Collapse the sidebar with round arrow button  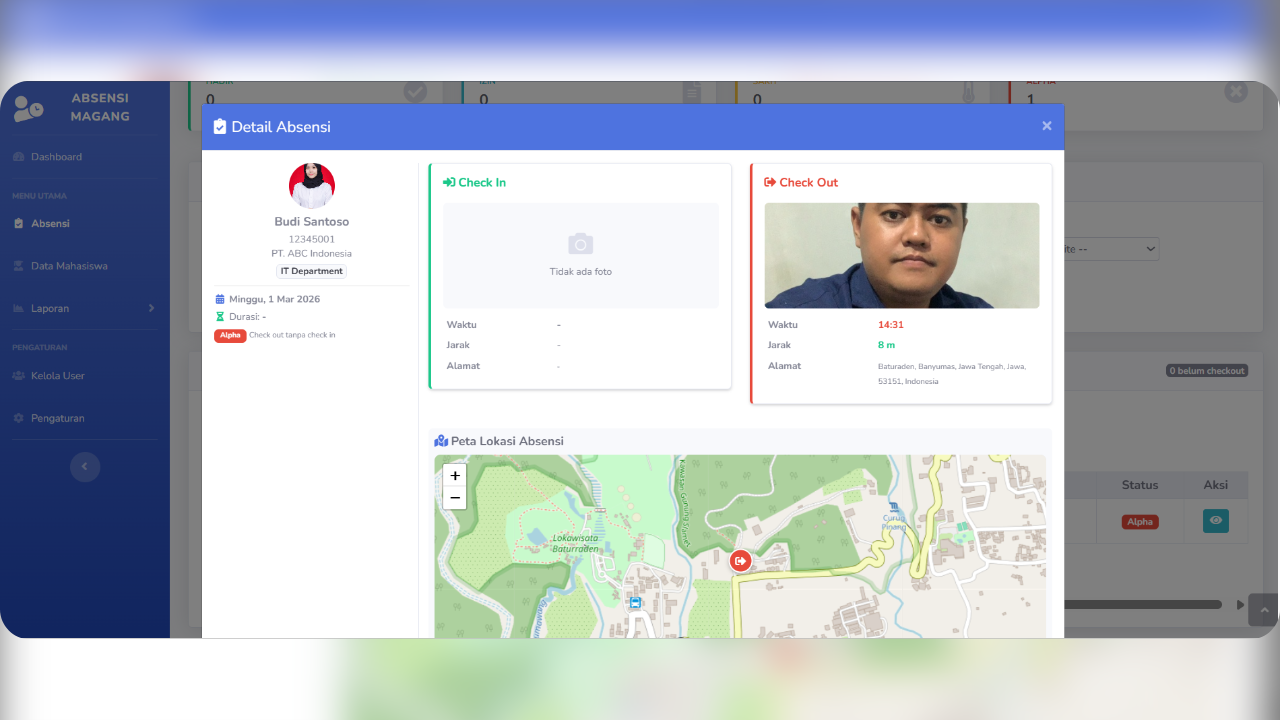85,466
